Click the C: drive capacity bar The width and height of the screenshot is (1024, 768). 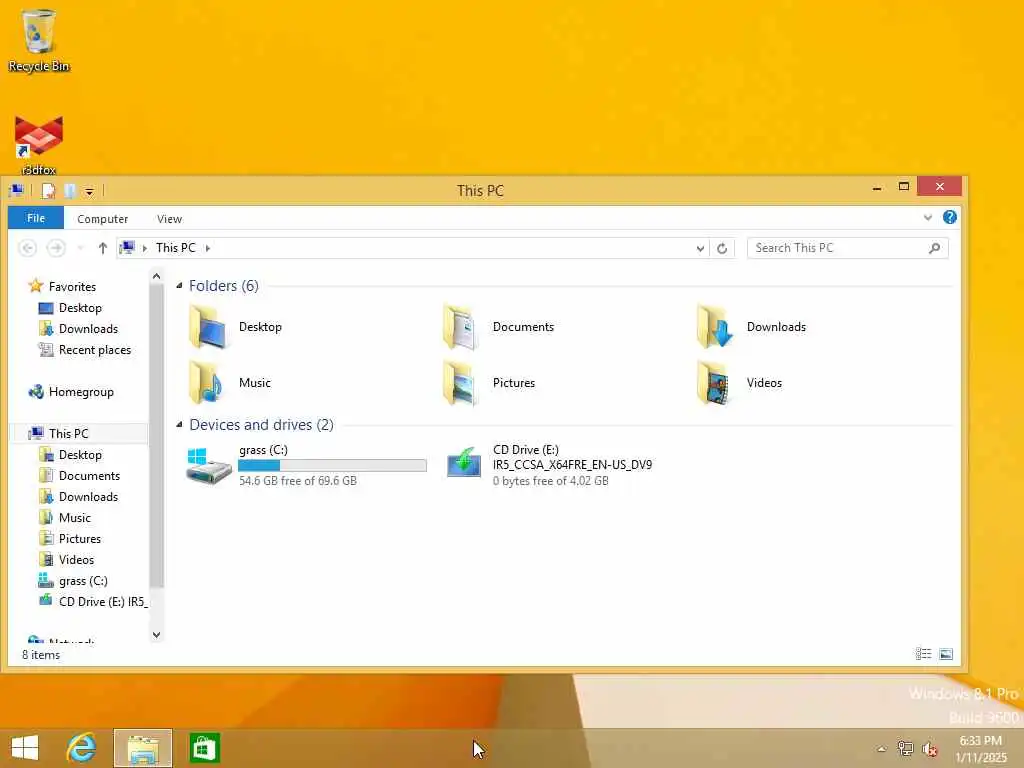(x=332, y=465)
